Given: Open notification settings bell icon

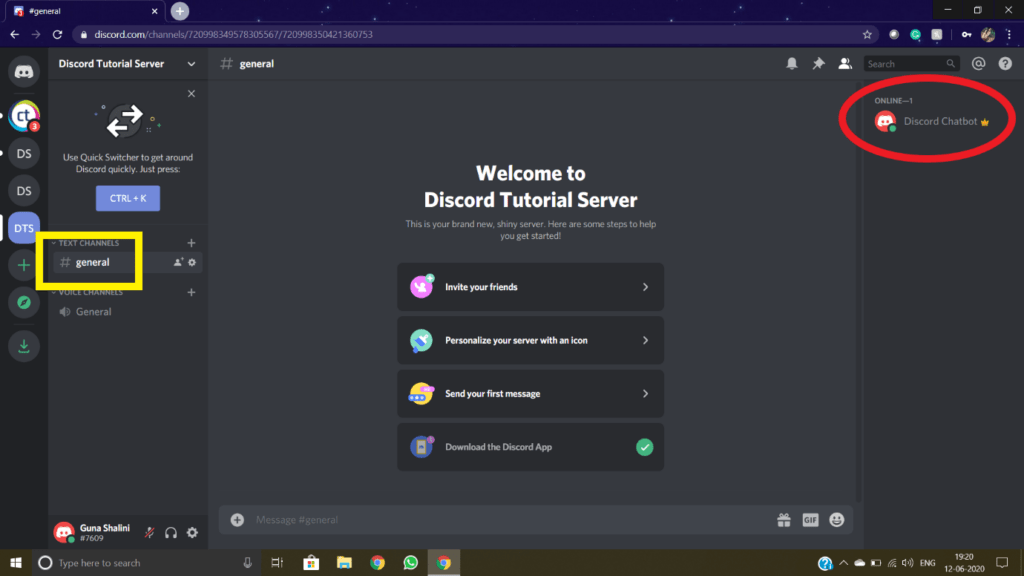Looking at the screenshot, I should [x=792, y=64].
